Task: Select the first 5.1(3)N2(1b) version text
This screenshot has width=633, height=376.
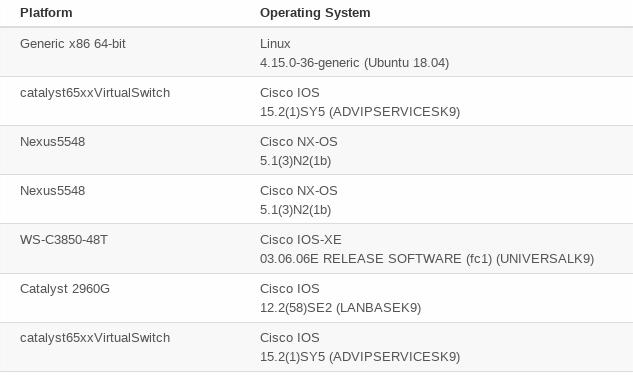Action: [x=295, y=161]
